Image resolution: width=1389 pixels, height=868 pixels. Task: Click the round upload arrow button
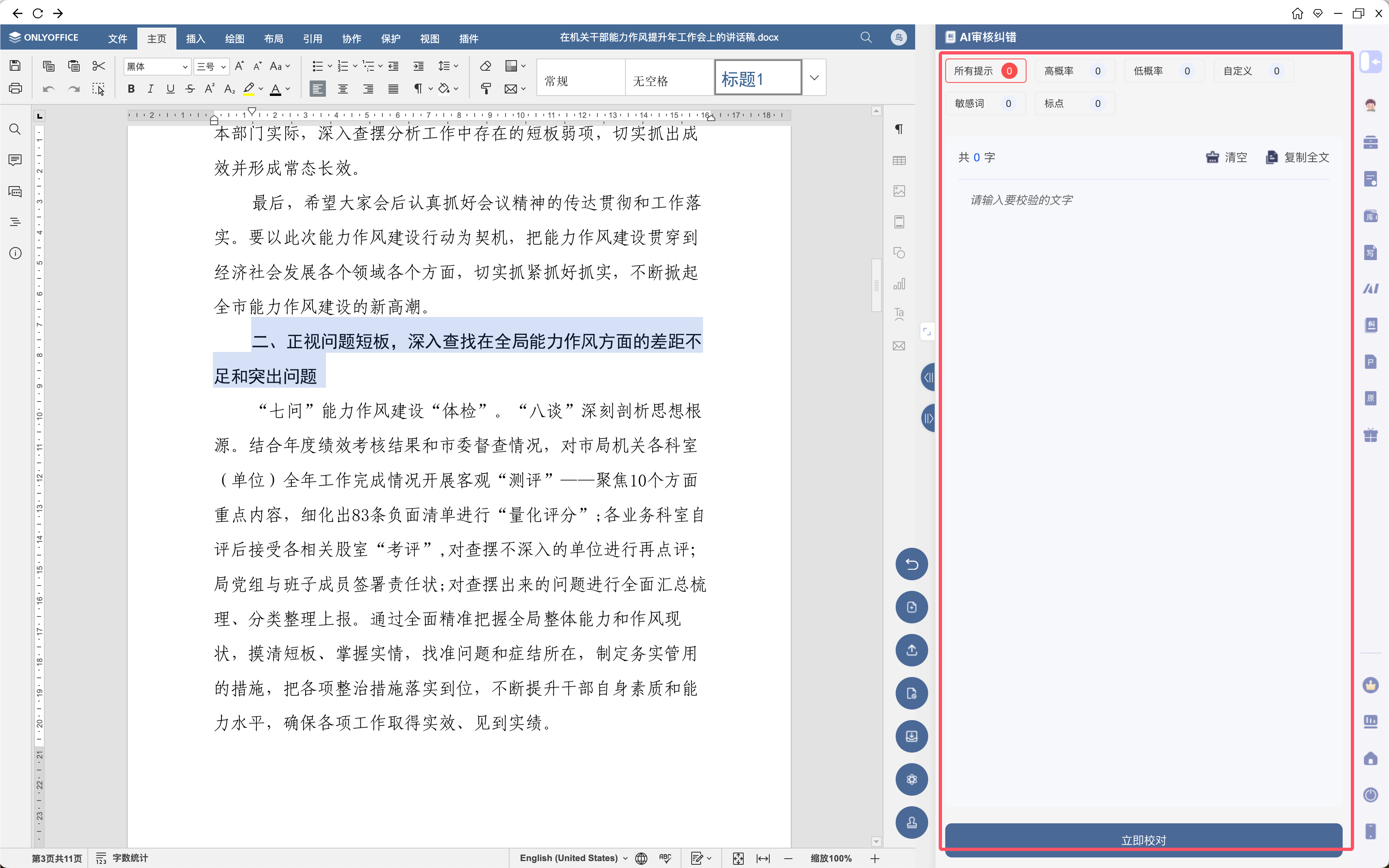912,651
